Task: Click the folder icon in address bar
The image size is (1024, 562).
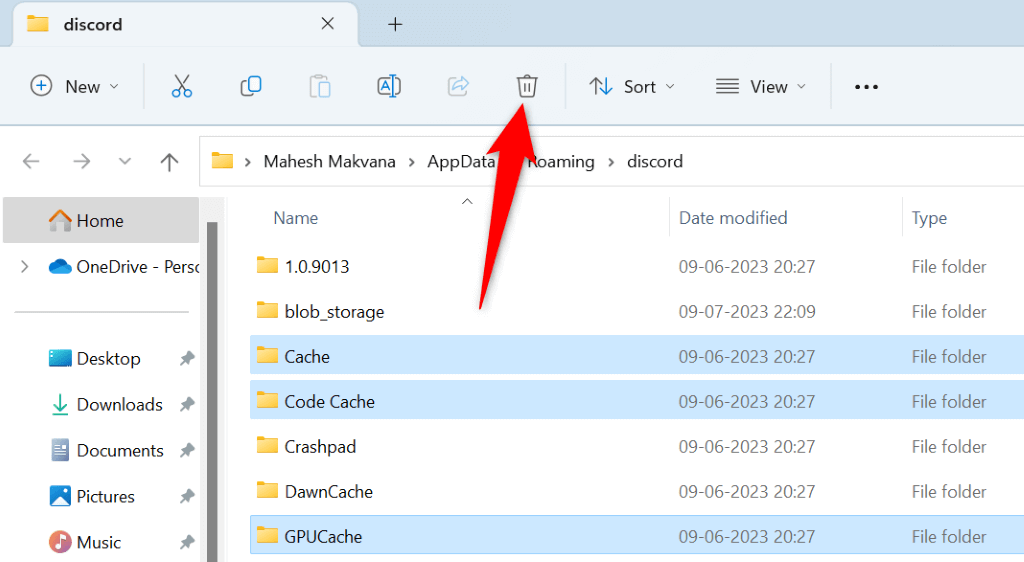Action: [222, 161]
